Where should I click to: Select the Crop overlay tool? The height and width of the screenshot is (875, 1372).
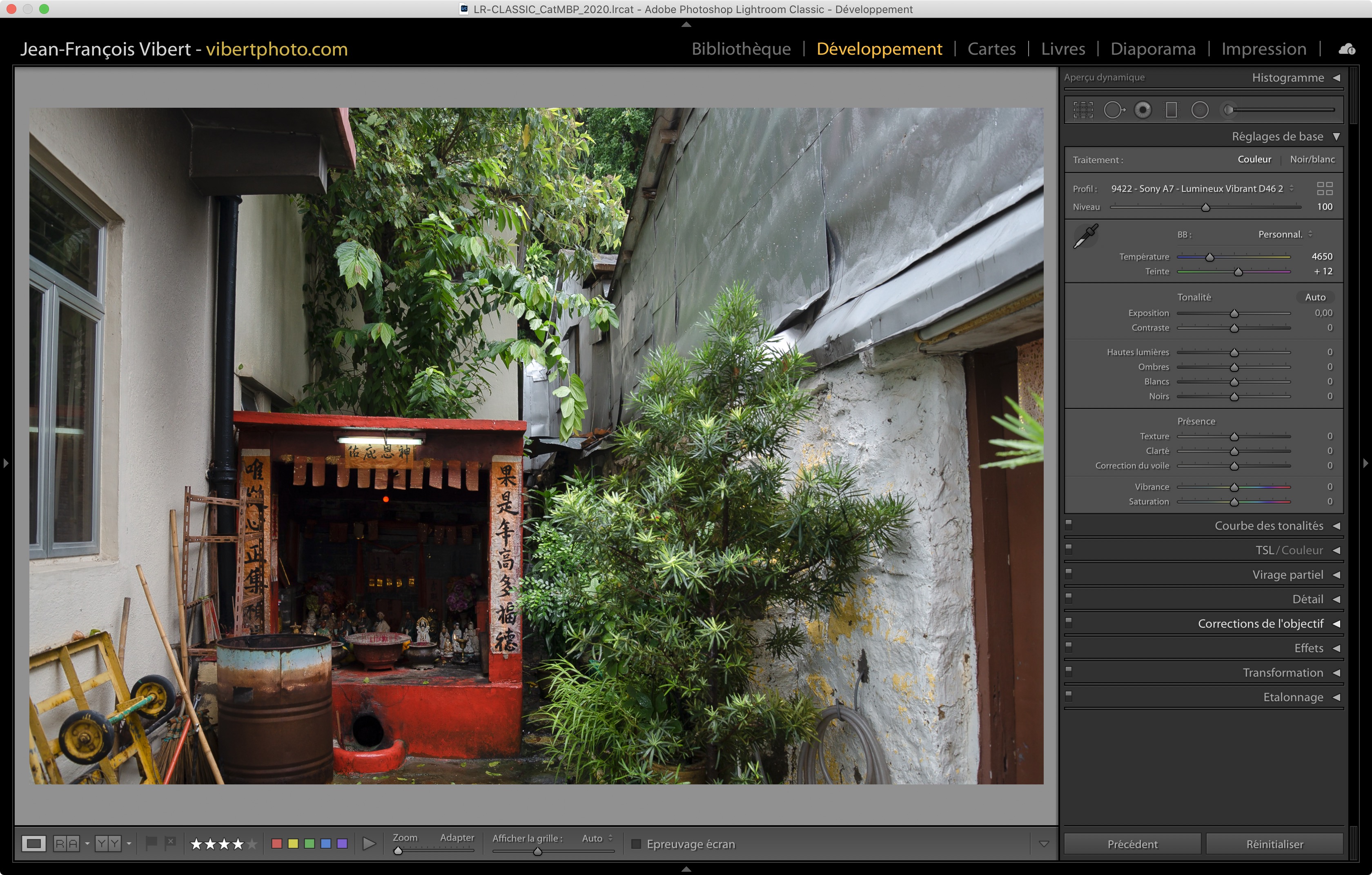1083,110
